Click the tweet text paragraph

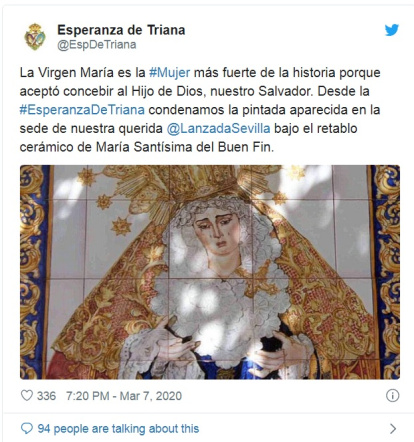(200, 110)
